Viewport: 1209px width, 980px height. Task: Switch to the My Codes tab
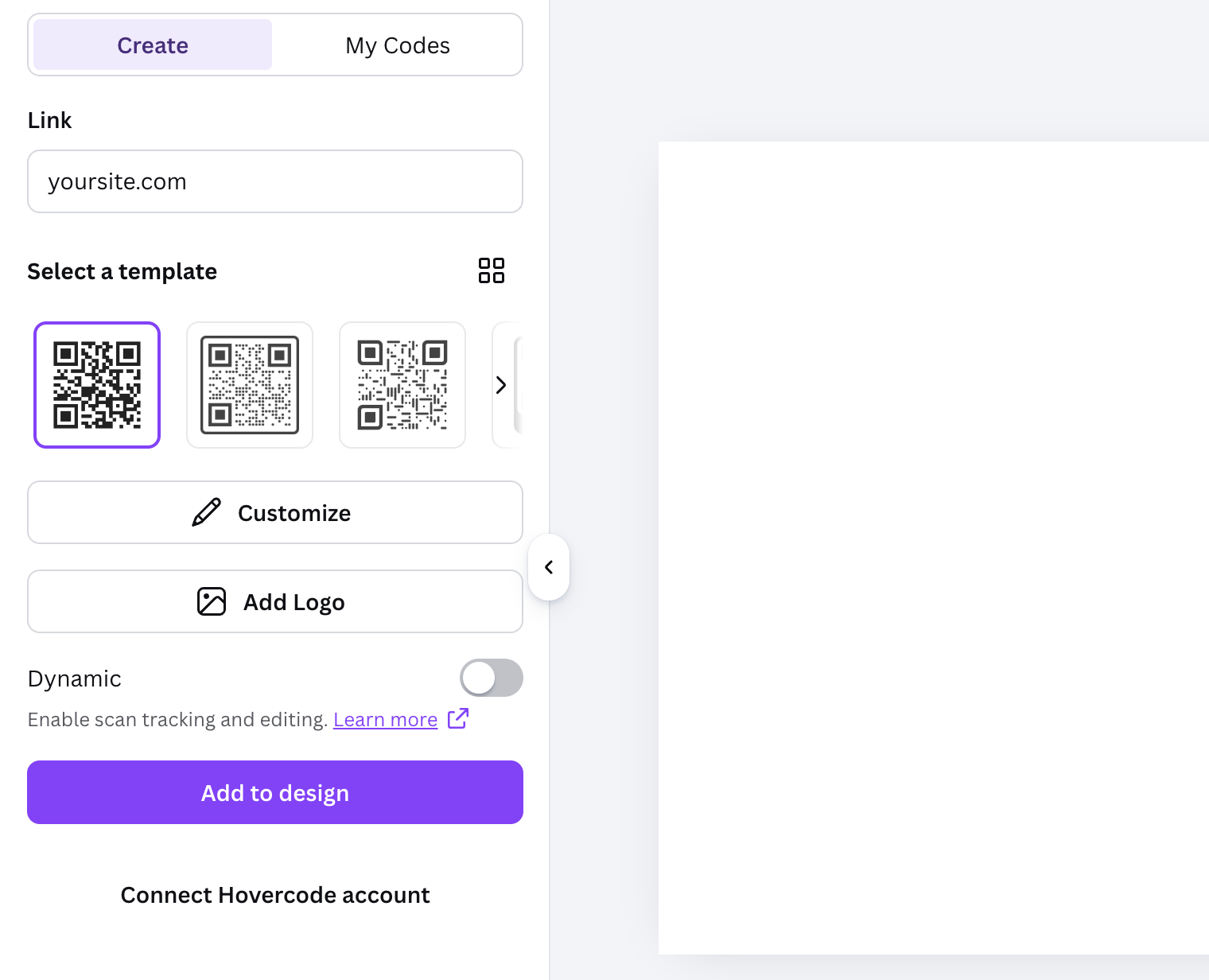[398, 45]
